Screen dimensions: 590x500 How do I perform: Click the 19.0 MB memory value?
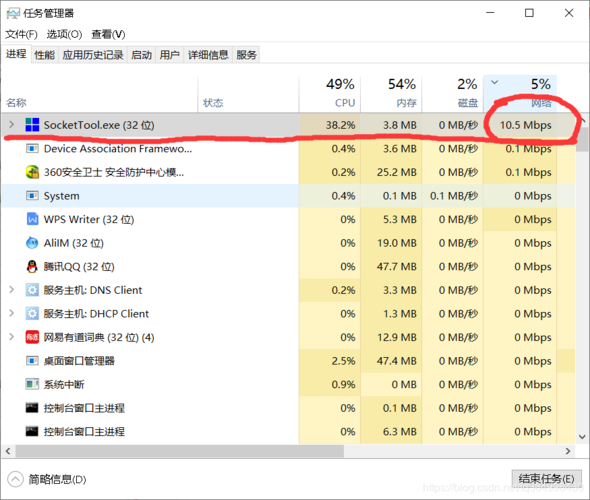pos(397,243)
